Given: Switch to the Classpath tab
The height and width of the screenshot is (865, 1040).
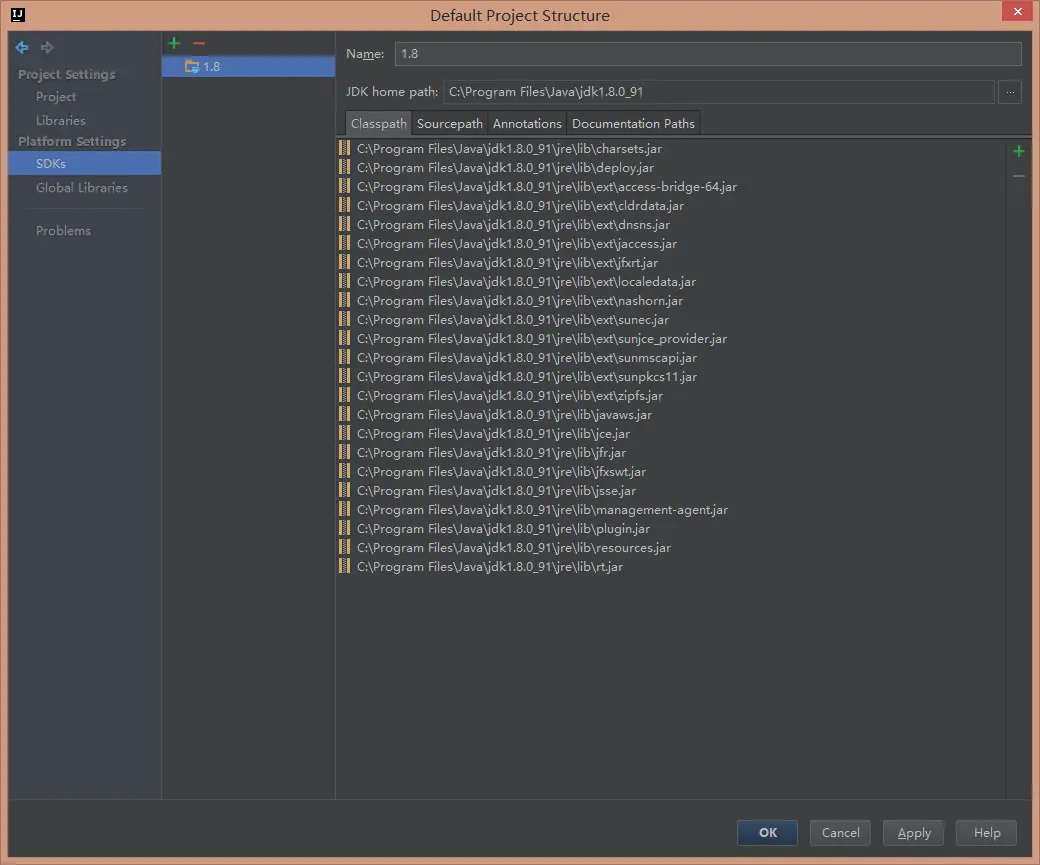Looking at the screenshot, I should [x=379, y=123].
